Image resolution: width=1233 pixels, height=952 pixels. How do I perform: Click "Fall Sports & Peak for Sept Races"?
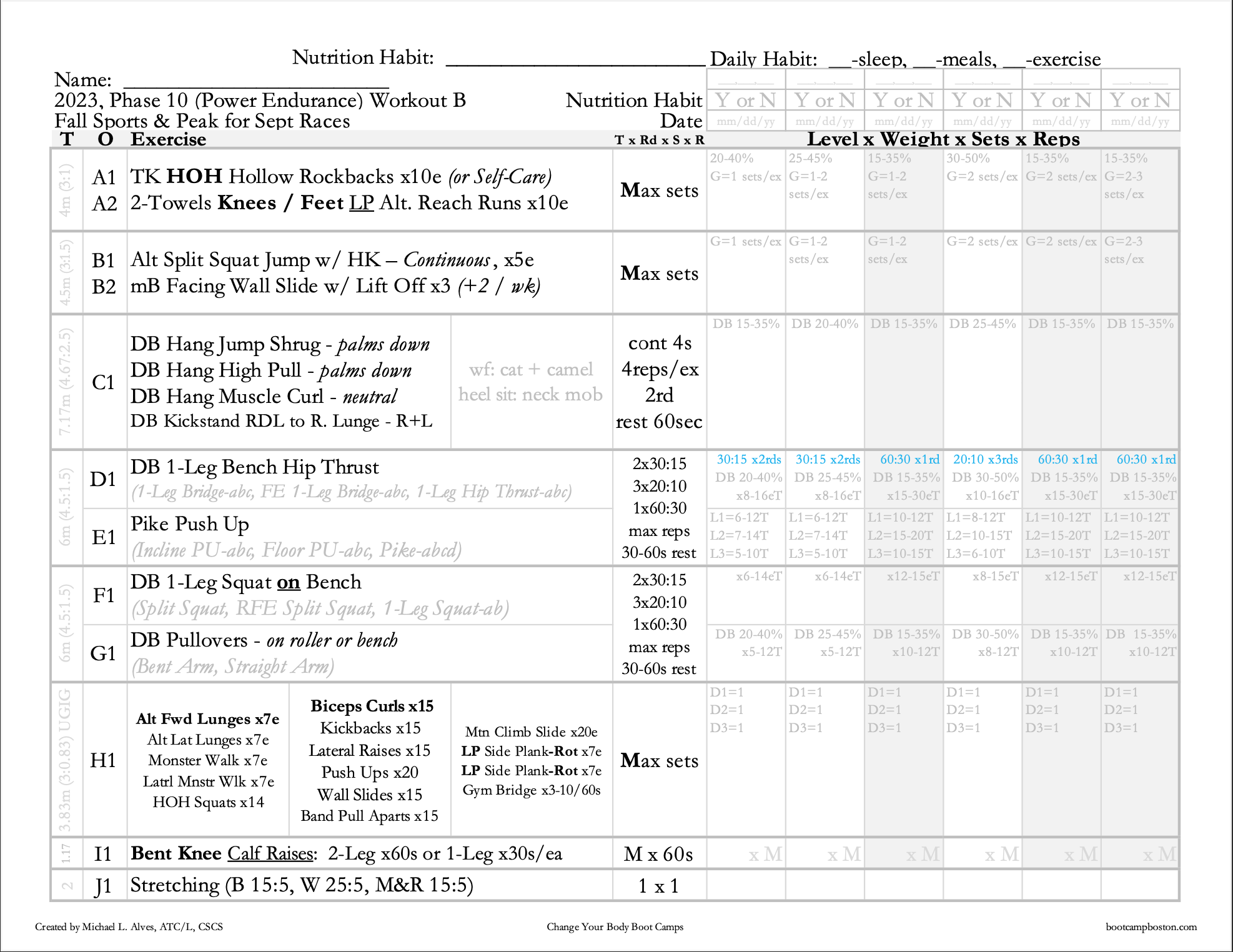pyautogui.click(x=202, y=121)
